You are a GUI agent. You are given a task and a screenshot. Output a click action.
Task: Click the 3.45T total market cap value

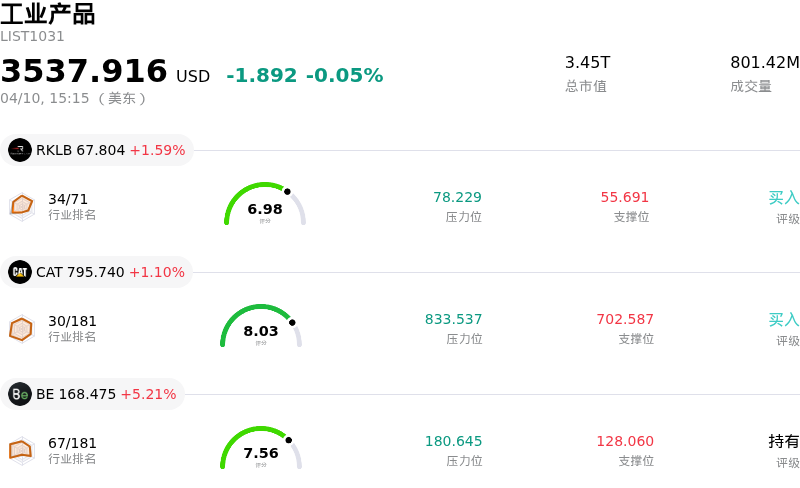[x=587, y=62]
